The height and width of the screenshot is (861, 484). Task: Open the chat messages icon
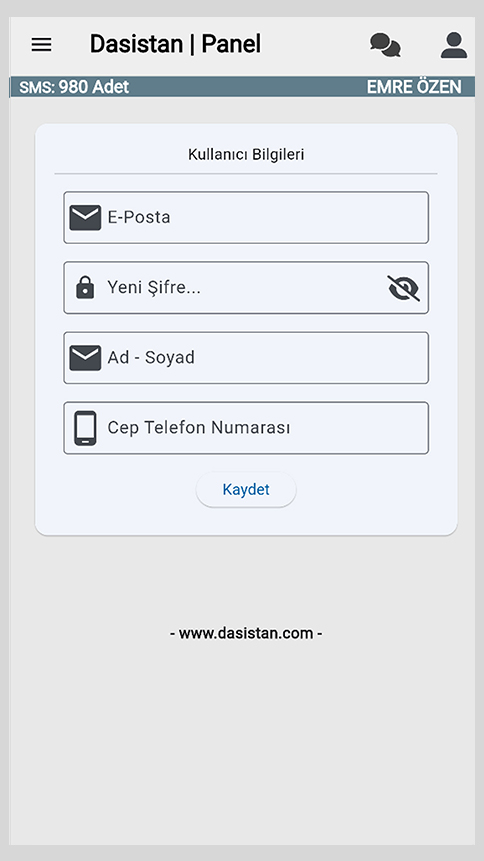[x=385, y=45]
